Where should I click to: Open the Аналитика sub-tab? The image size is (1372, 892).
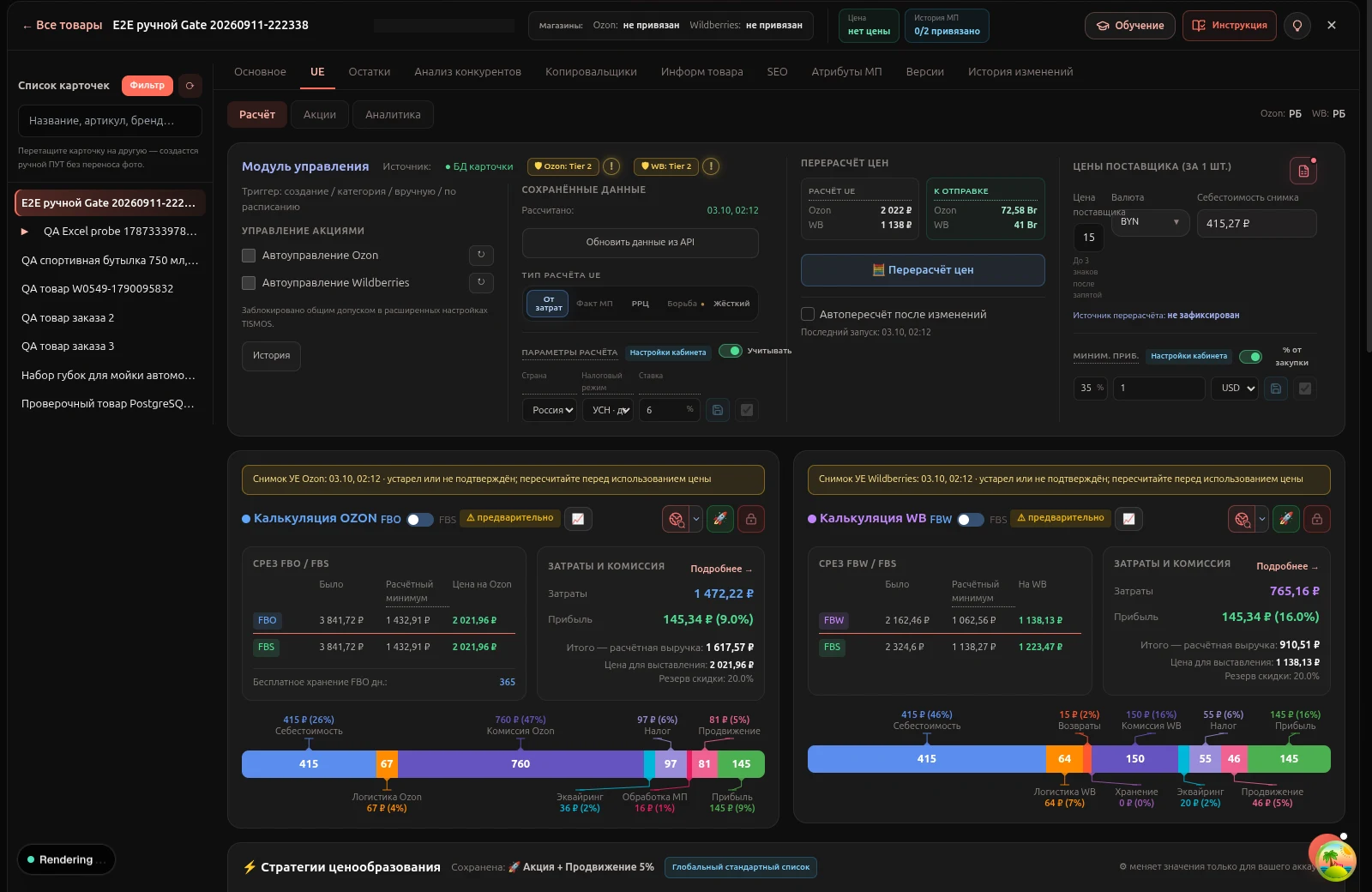tap(393, 115)
